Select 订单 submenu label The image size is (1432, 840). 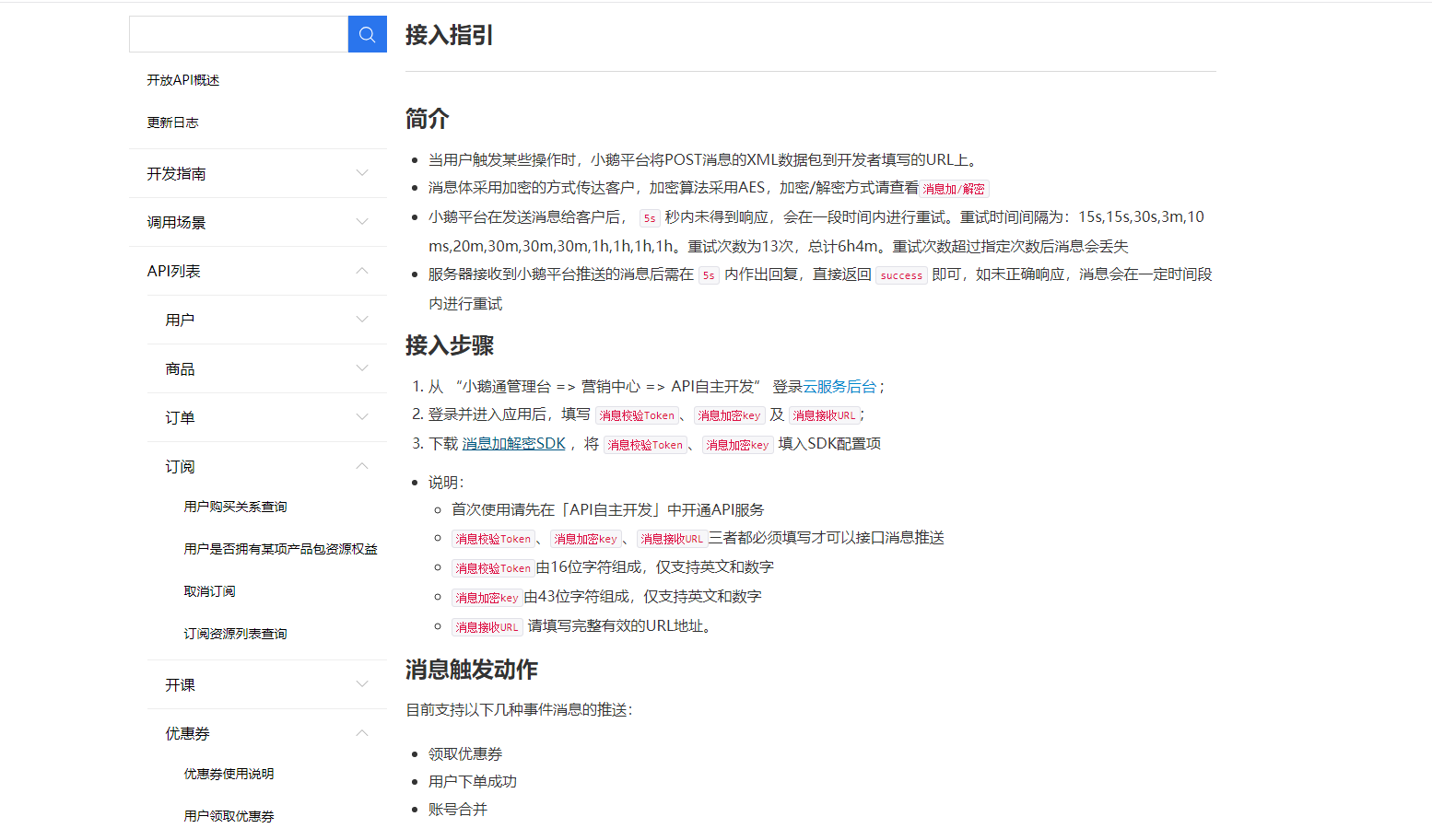click(x=180, y=418)
